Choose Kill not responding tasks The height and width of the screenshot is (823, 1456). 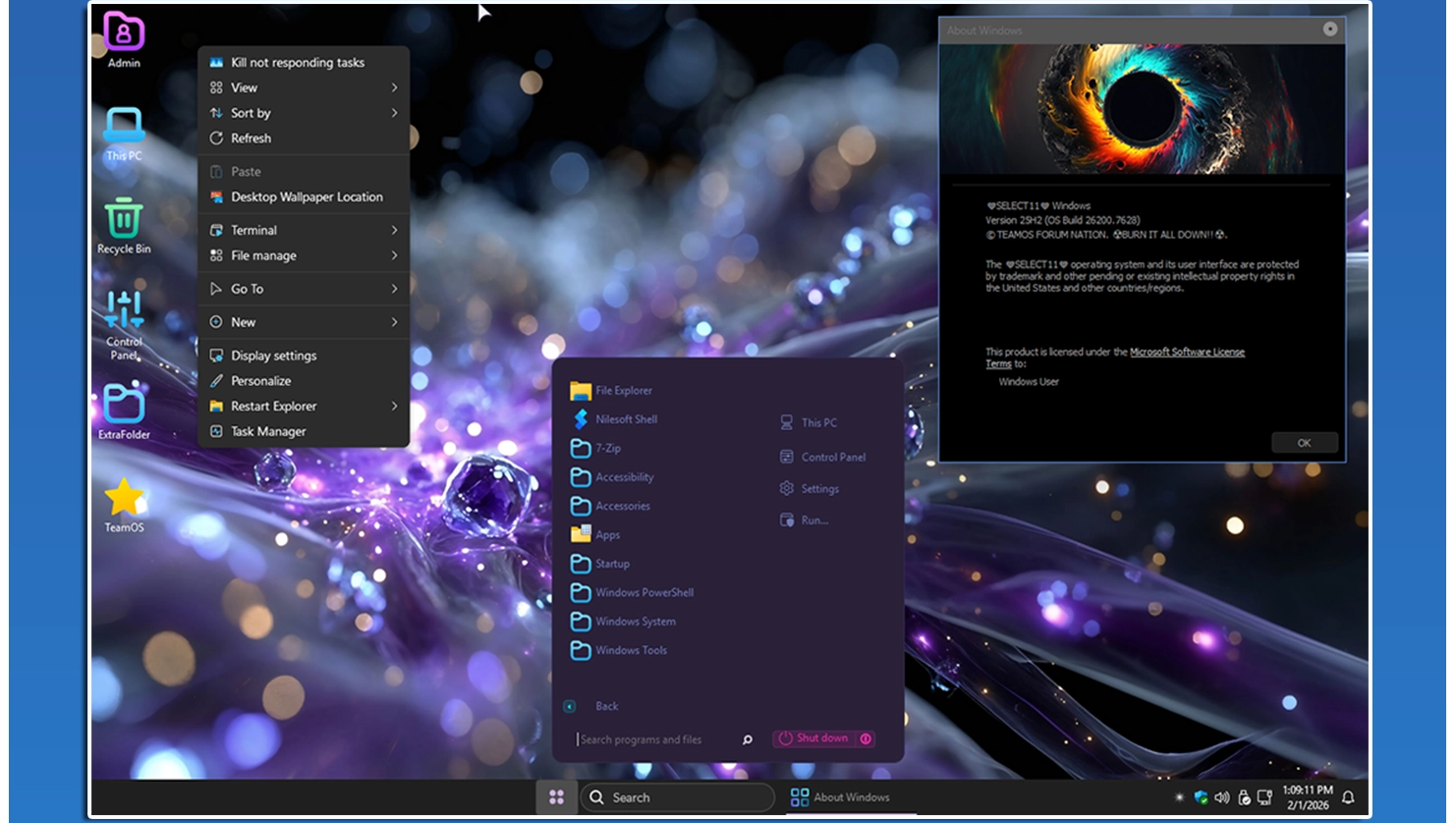297,62
